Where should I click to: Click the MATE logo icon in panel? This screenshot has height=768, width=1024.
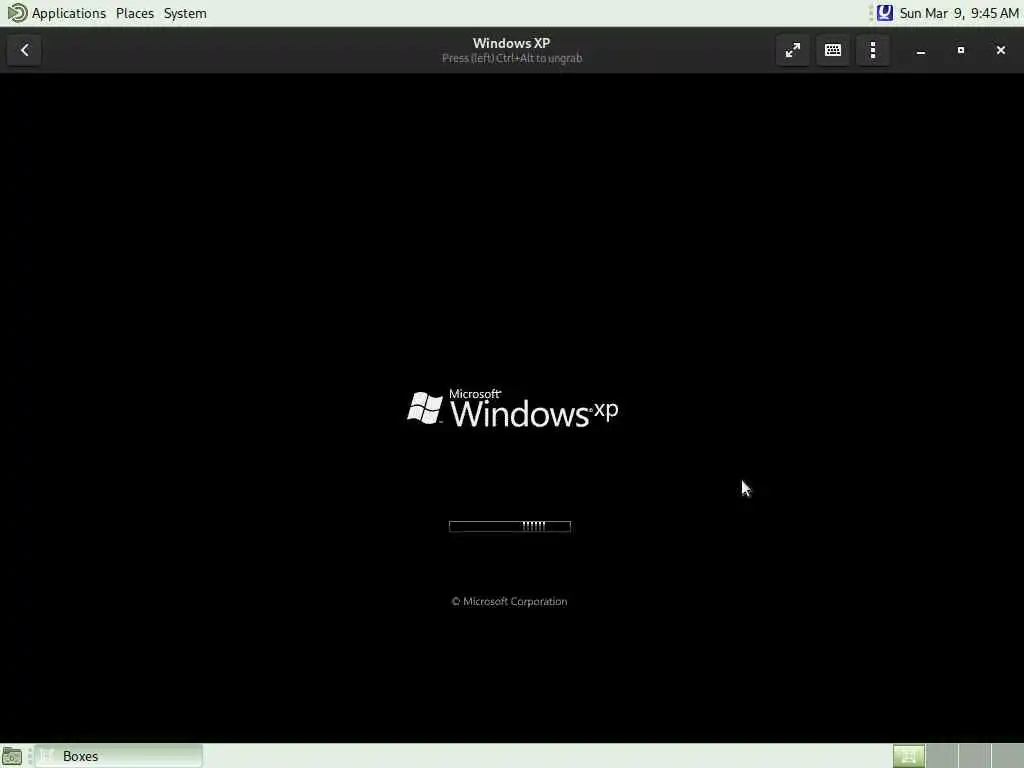click(x=17, y=13)
